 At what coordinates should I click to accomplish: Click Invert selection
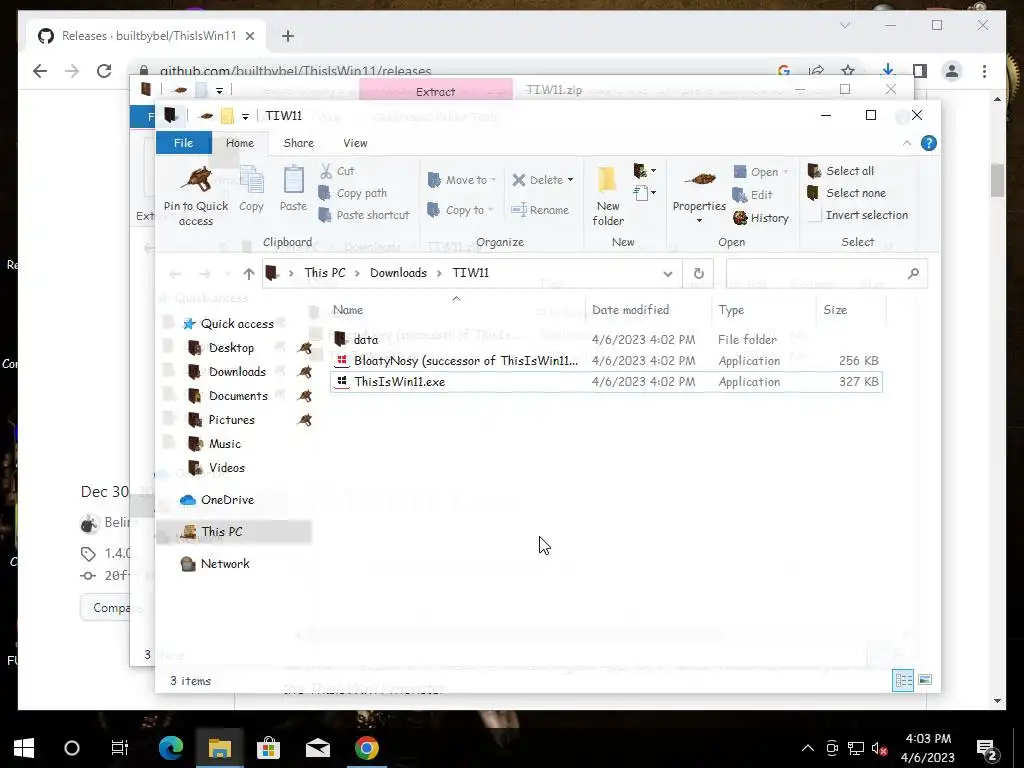click(858, 215)
